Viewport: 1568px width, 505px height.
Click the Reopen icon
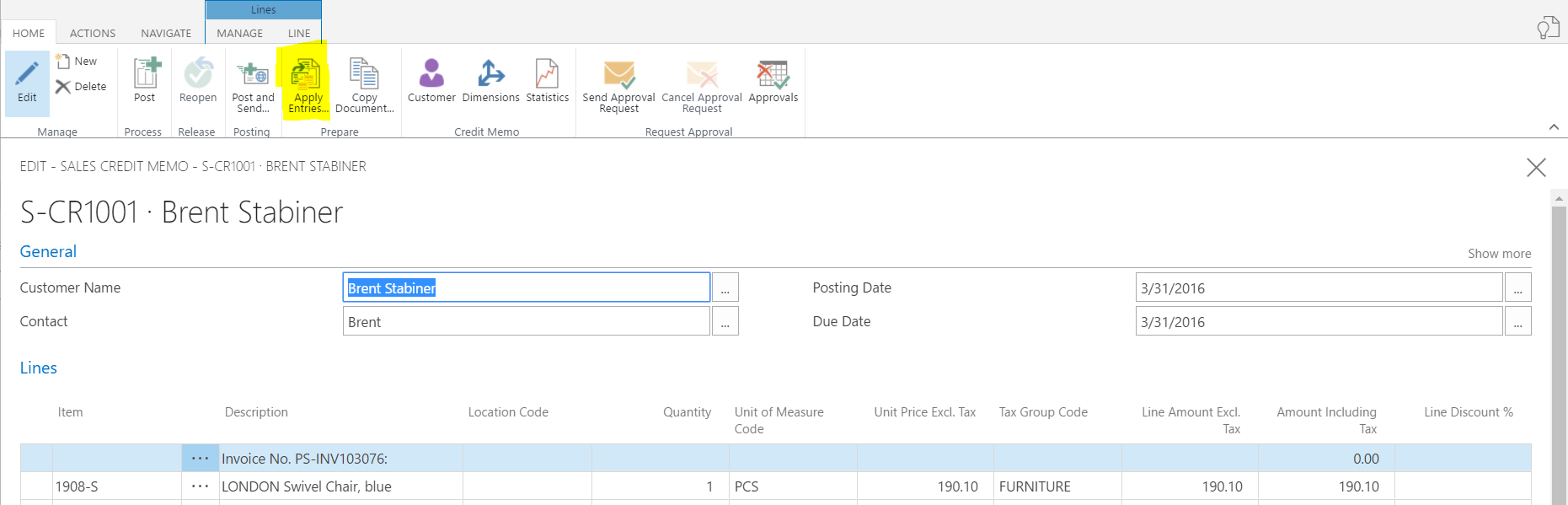pos(198,73)
